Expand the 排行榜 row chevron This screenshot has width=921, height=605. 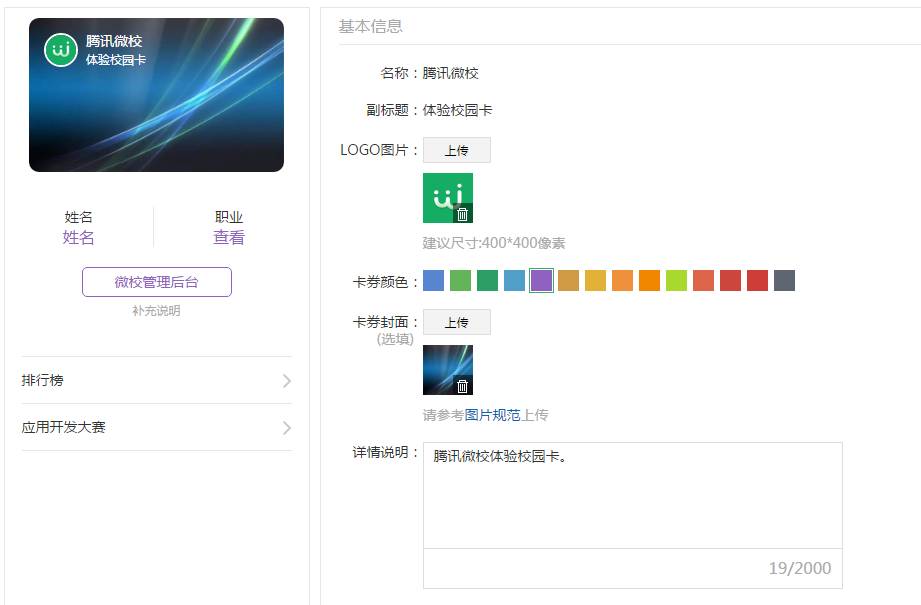click(x=287, y=381)
